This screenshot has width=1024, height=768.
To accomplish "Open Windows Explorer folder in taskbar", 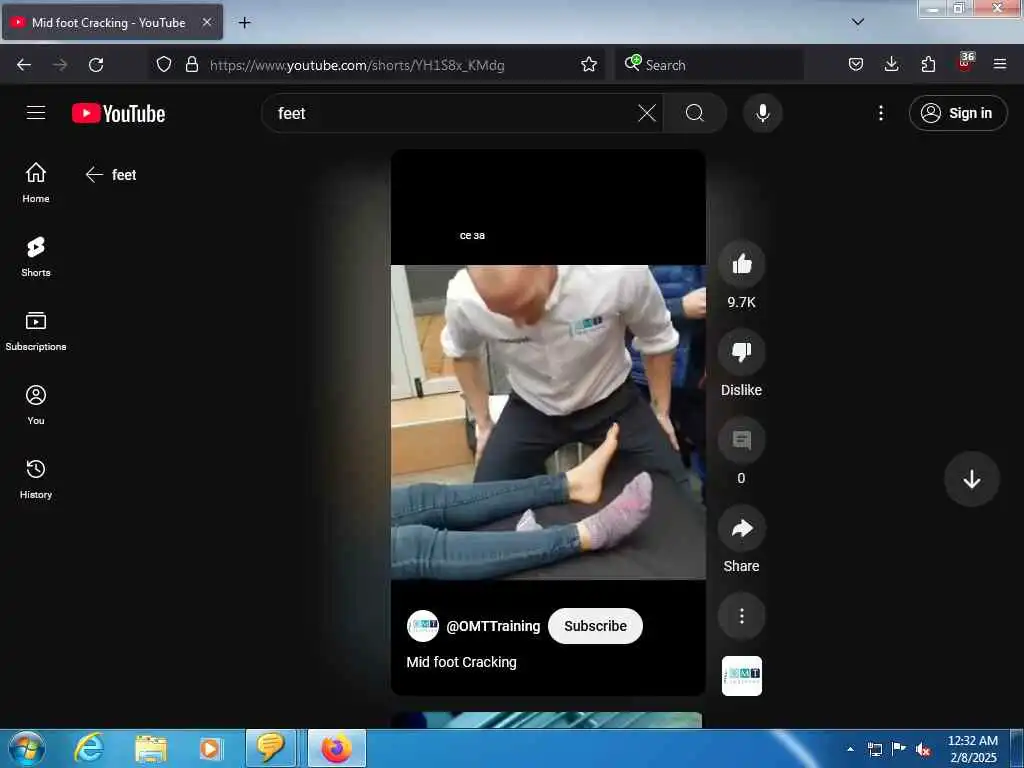I will [x=151, y=748].
